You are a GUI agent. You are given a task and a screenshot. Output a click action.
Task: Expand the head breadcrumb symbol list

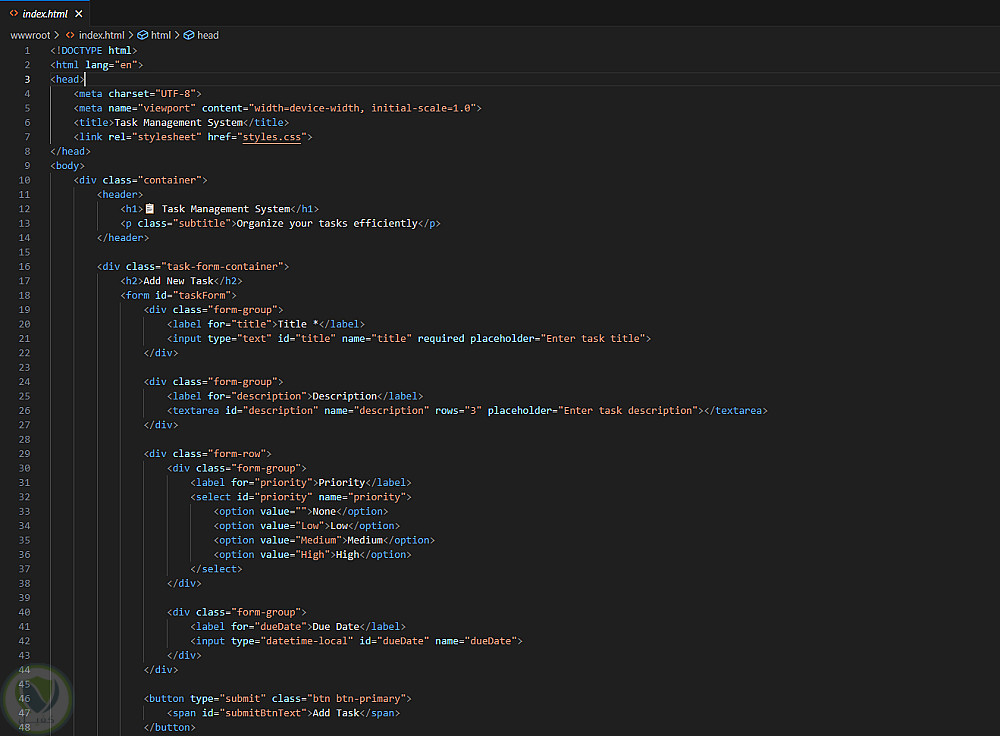208,35
